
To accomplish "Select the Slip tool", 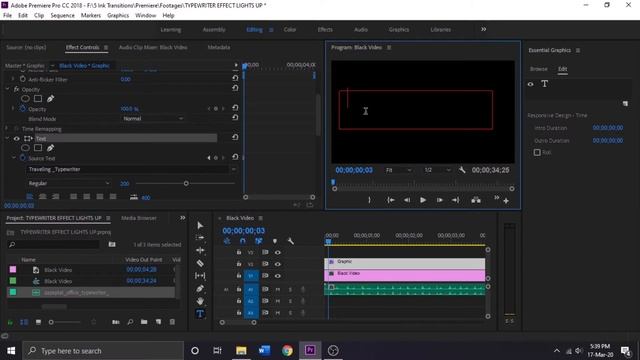I will point(200,276).
